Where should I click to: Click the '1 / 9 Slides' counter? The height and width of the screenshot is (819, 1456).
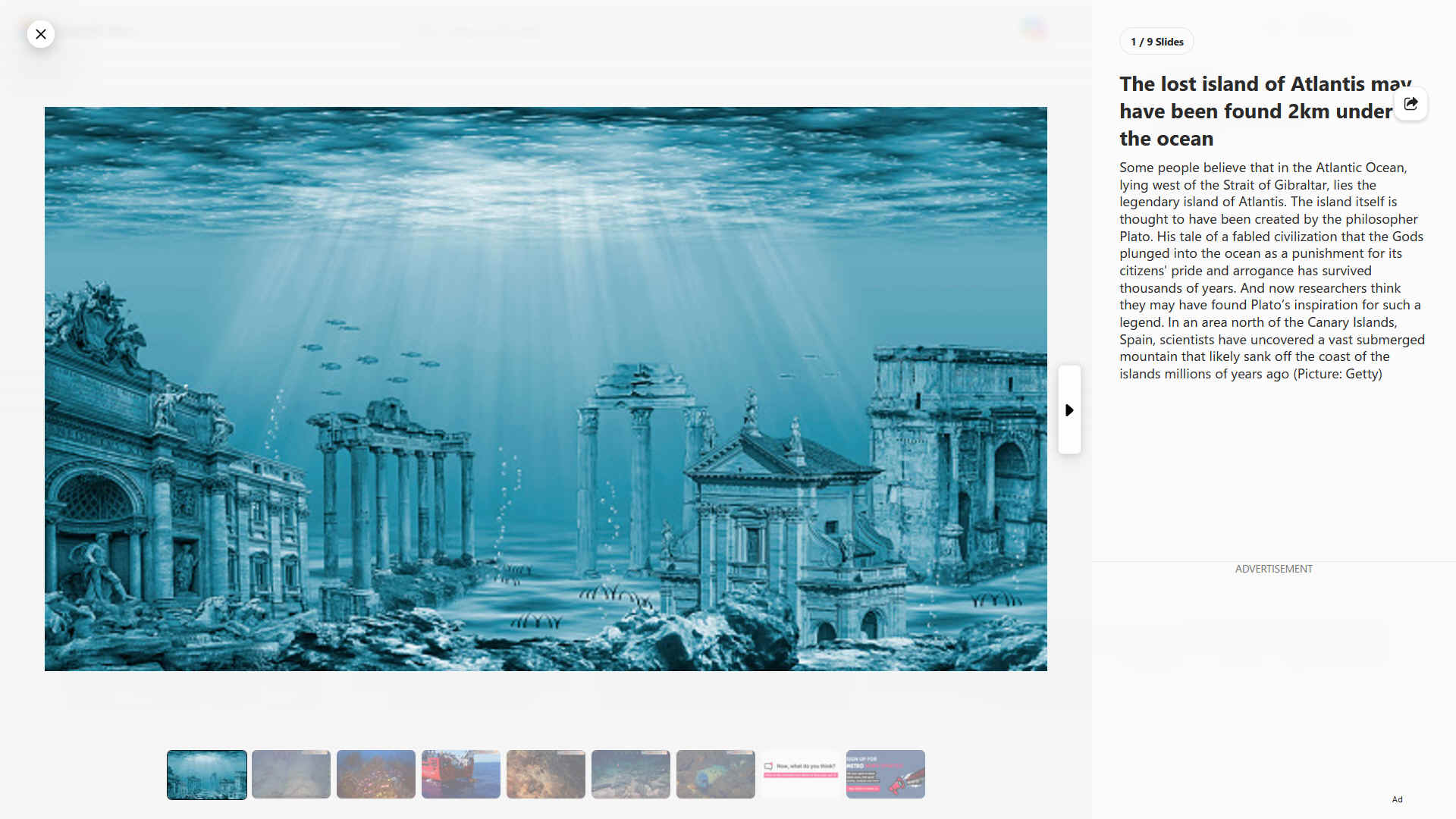[1156, 42]
